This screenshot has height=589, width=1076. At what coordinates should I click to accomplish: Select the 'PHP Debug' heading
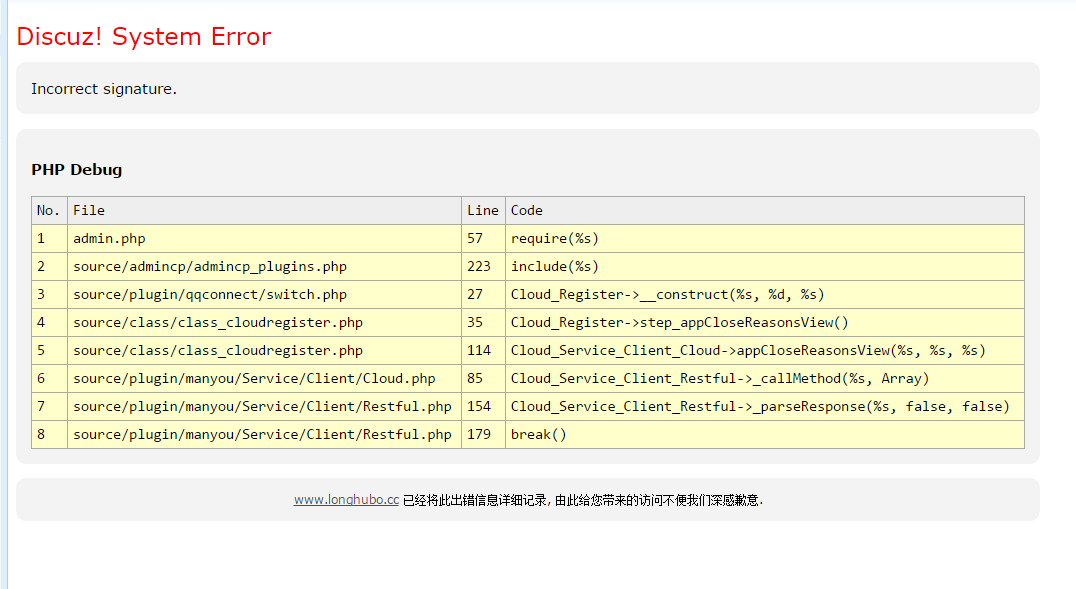pos(77,170)
